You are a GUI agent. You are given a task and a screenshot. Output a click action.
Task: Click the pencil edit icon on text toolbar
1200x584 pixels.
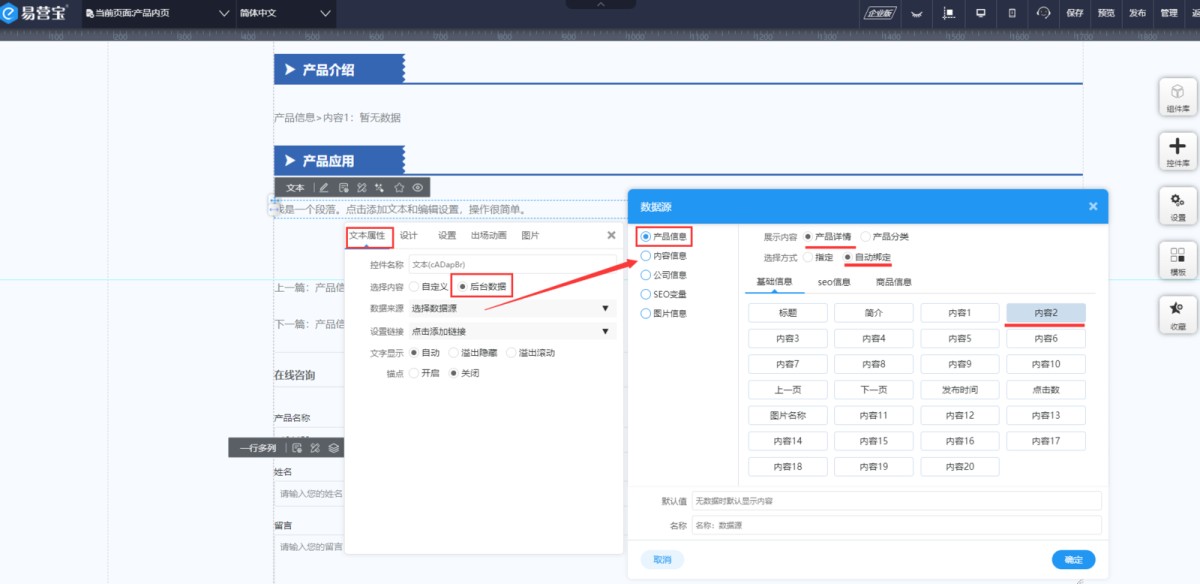tap(323, 187)
